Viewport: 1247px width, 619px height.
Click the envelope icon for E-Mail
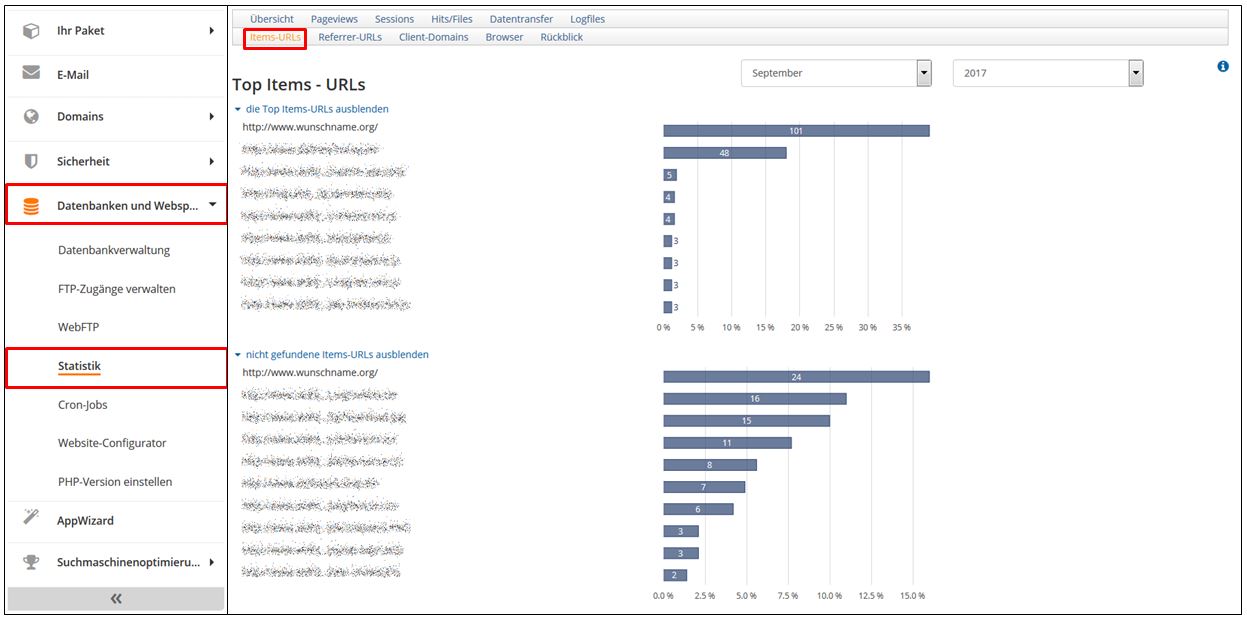click(31, 74)
